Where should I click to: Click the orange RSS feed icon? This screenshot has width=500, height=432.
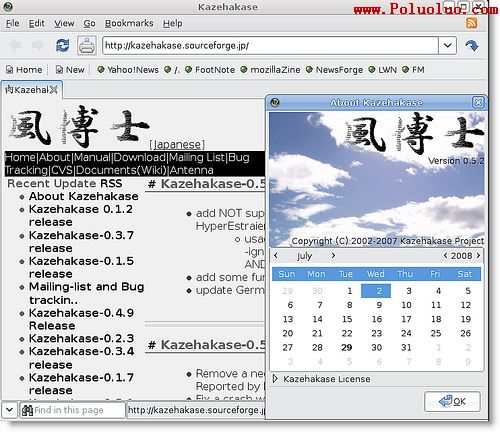[x=471, y=23]
